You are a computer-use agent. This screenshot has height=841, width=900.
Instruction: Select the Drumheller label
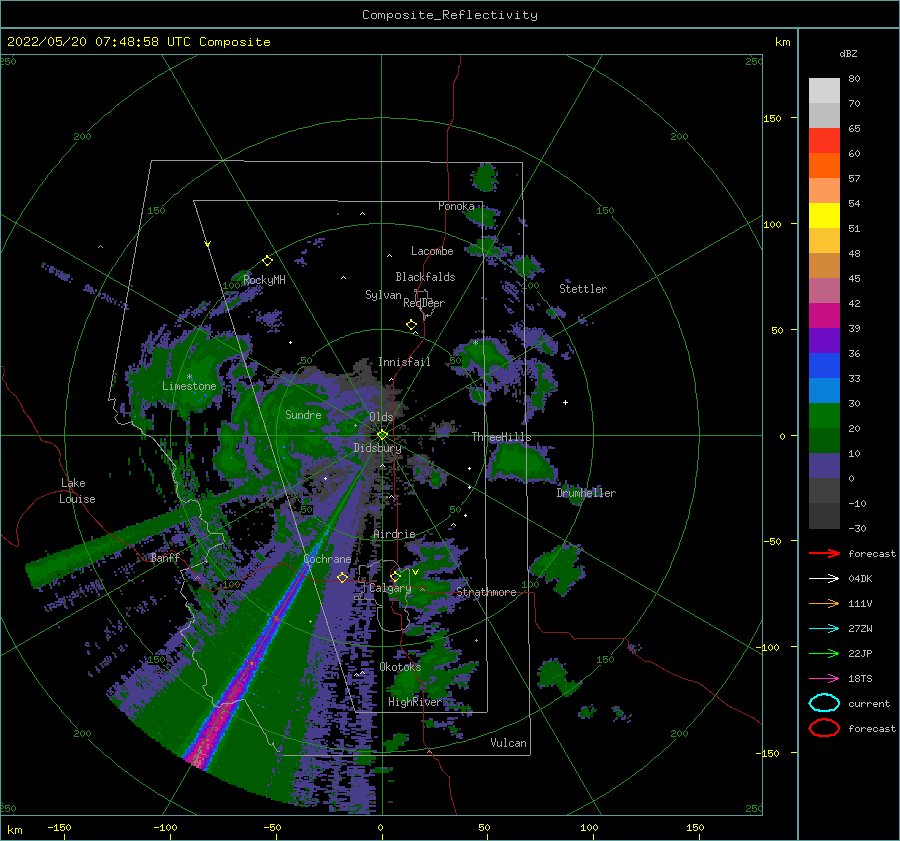coord(586,493)
